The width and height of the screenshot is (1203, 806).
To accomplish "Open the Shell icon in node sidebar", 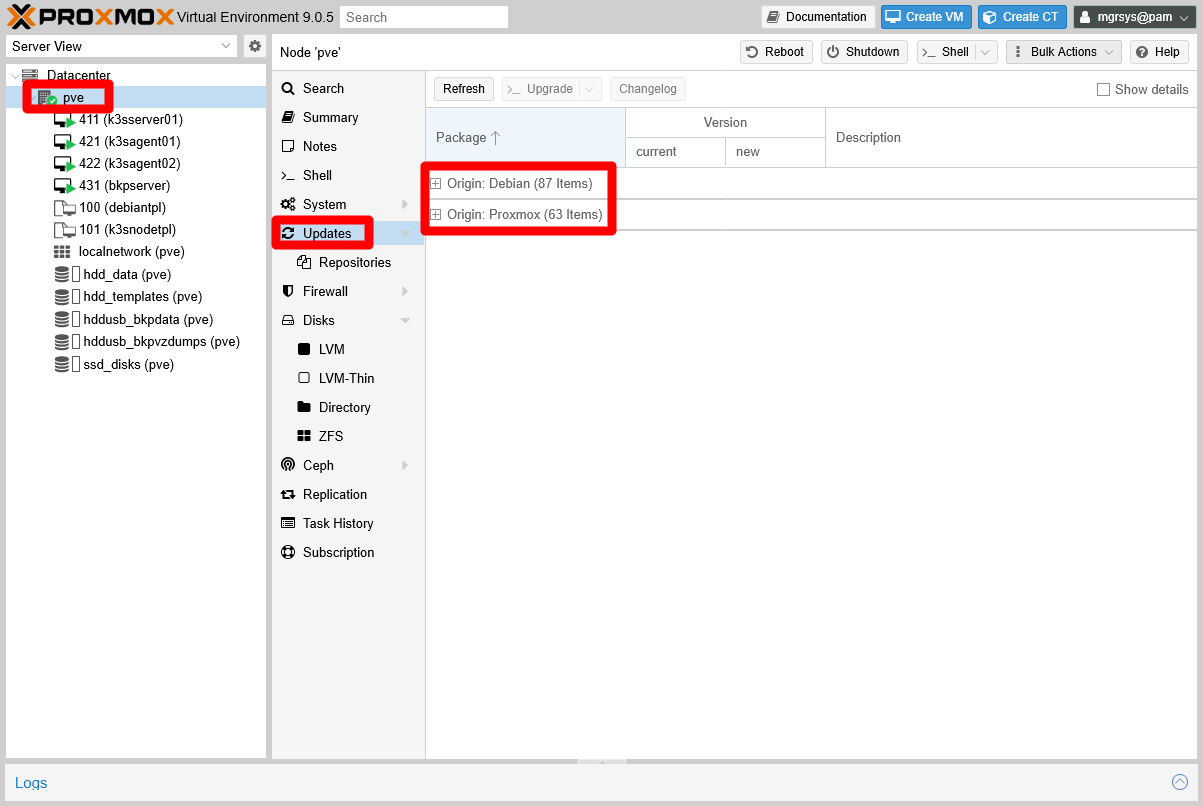I will pyautogui.click(x=288, y=175).
